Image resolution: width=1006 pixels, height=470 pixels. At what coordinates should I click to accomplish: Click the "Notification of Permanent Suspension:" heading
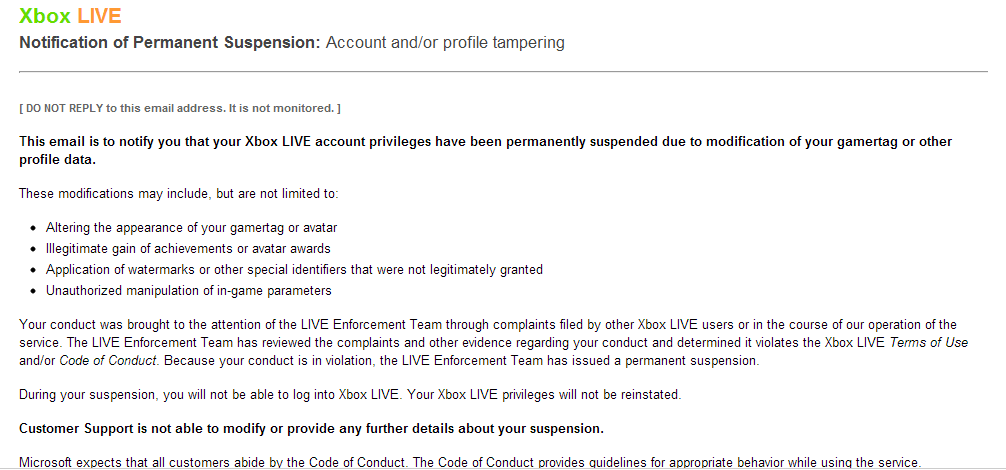pos(170,43)
